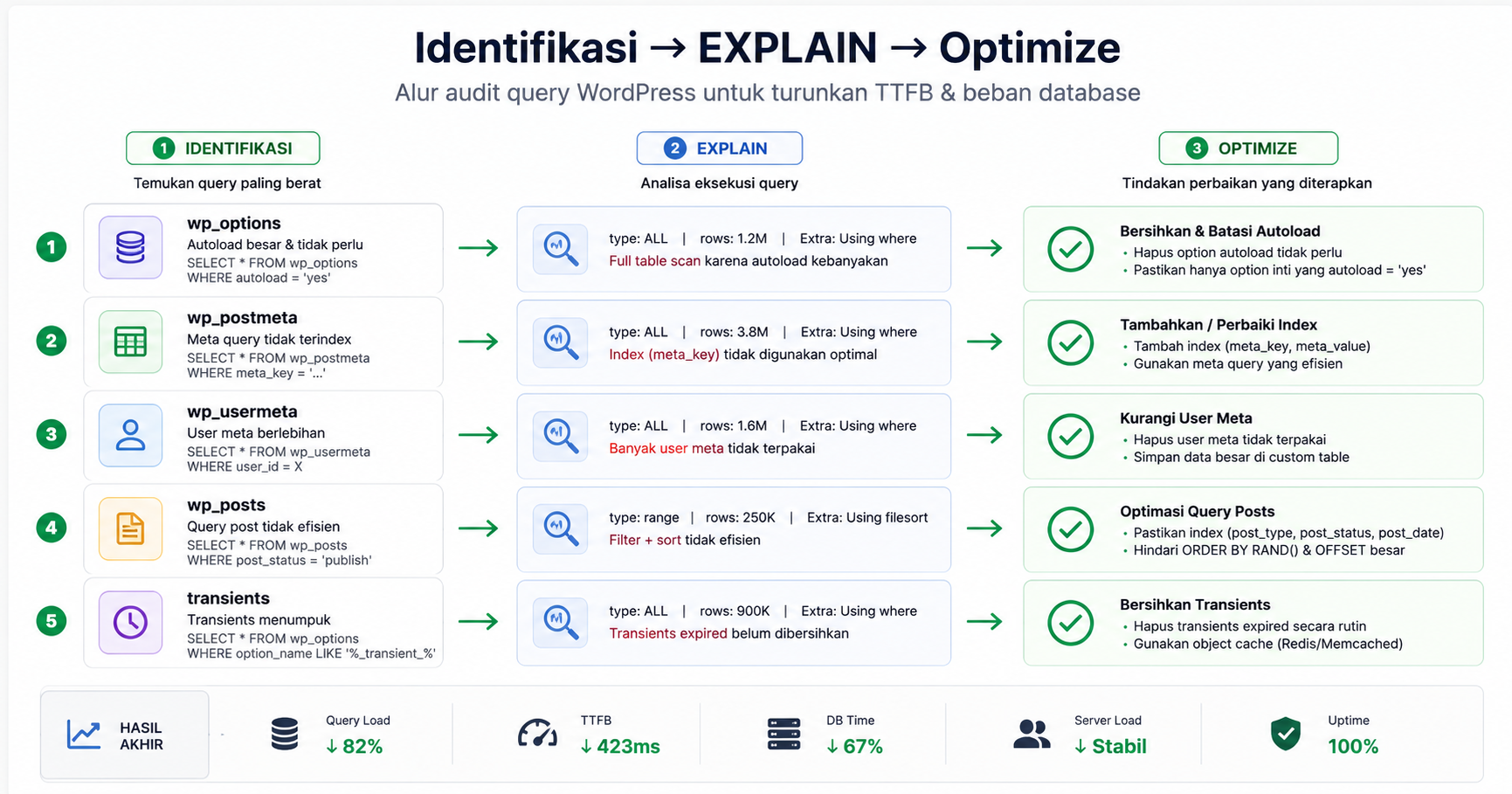The image size is (1512, 794).
Task: Click 'Tambah index (meta_key, meta_value)' bullet
Action: pyautogui.click(x=1252, y=346)
